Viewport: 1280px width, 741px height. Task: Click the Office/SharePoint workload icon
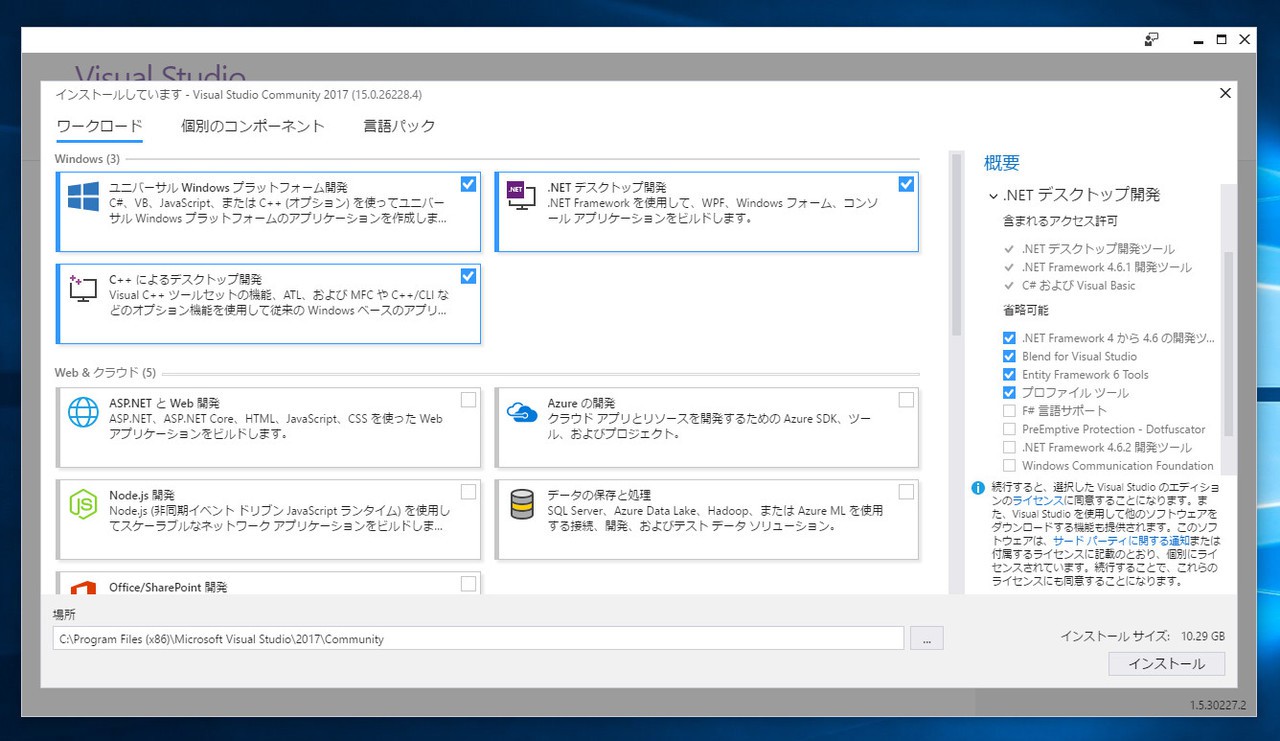[83, 588]
